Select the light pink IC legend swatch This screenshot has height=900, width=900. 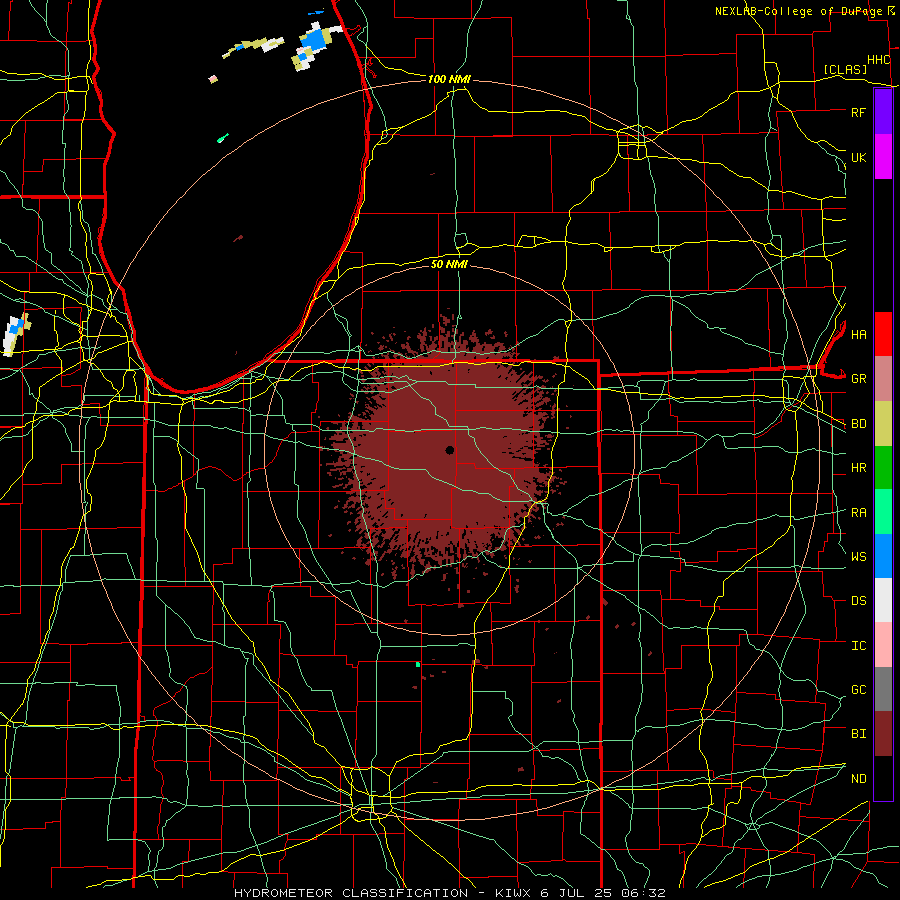pos(883,645)
